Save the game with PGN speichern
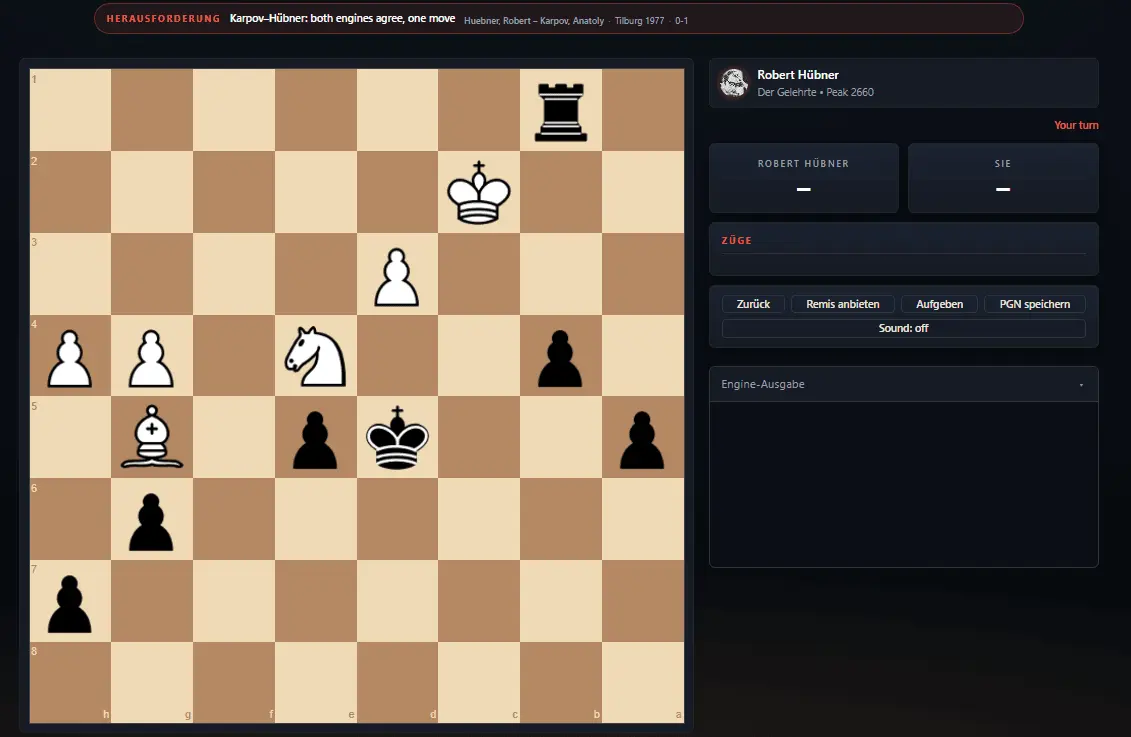Screen dimensions: 1131x737 point(1034,304)
